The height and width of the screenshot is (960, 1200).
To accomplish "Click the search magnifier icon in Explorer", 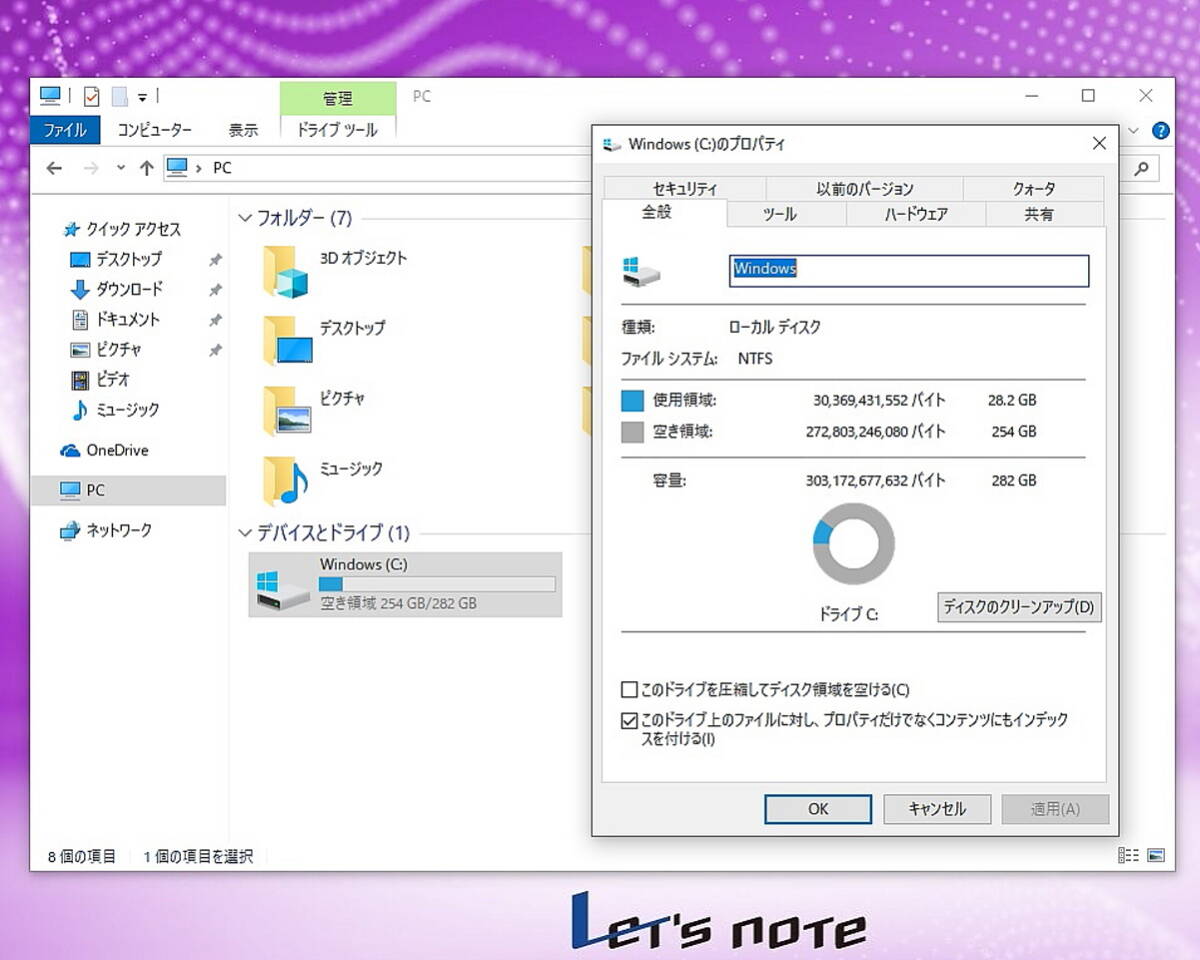I will [1140, 168].
